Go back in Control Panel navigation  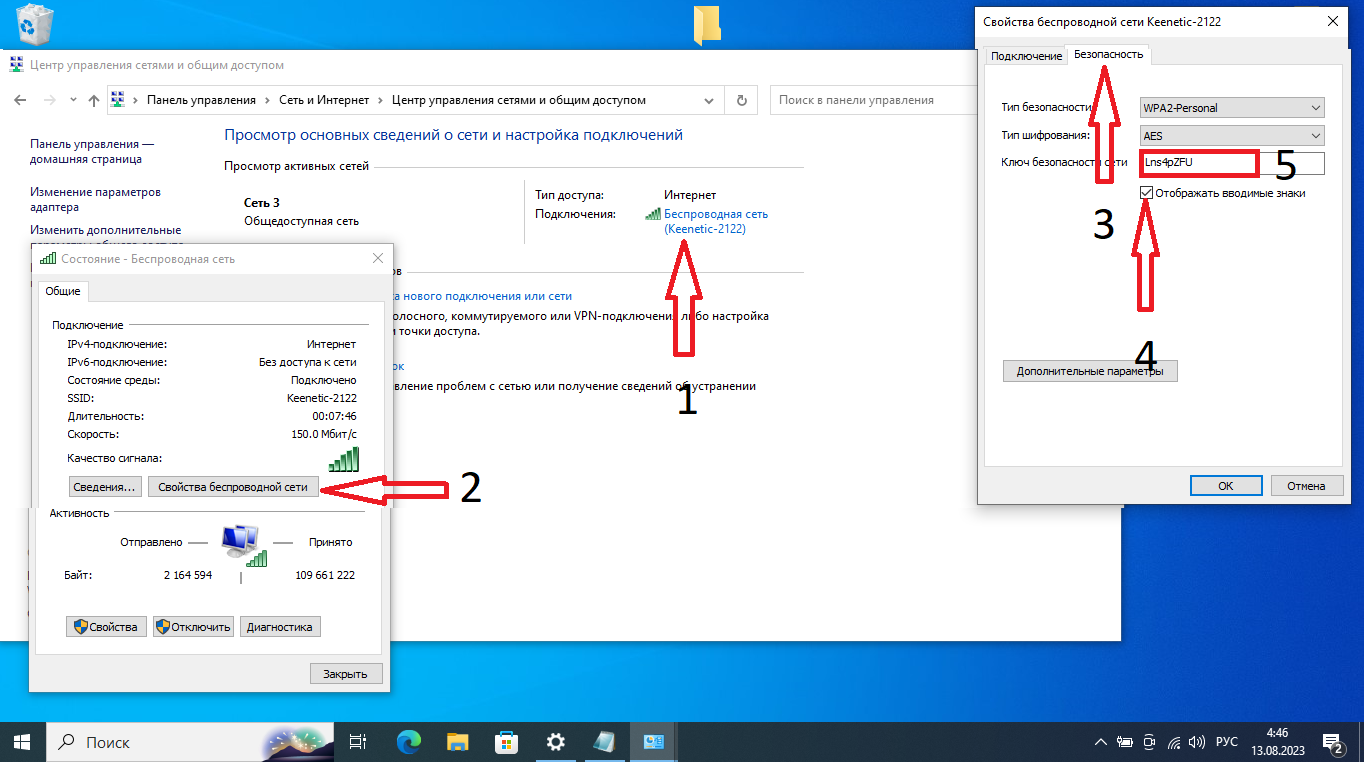point(20,100)
